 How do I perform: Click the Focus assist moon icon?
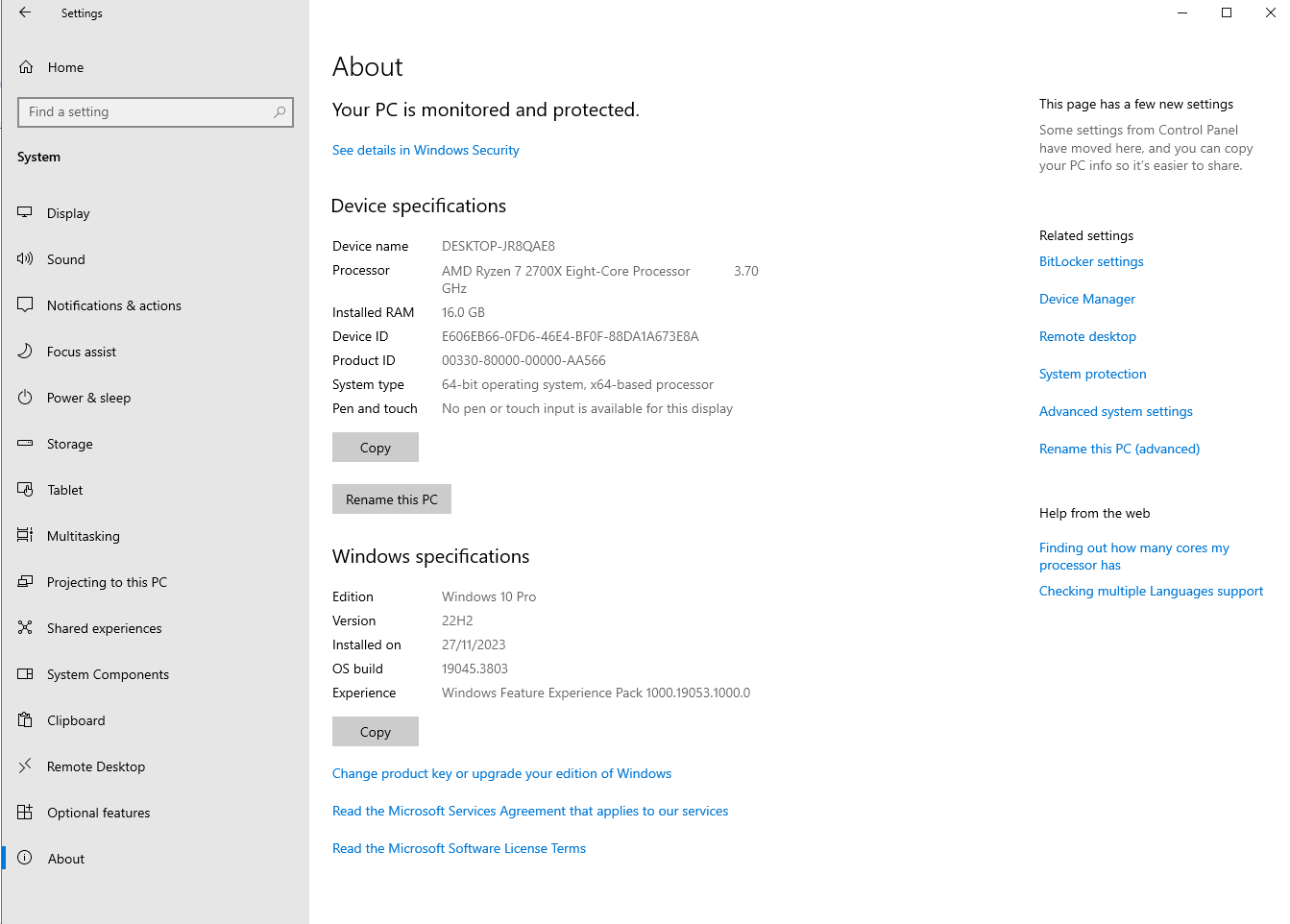[25, 352]
